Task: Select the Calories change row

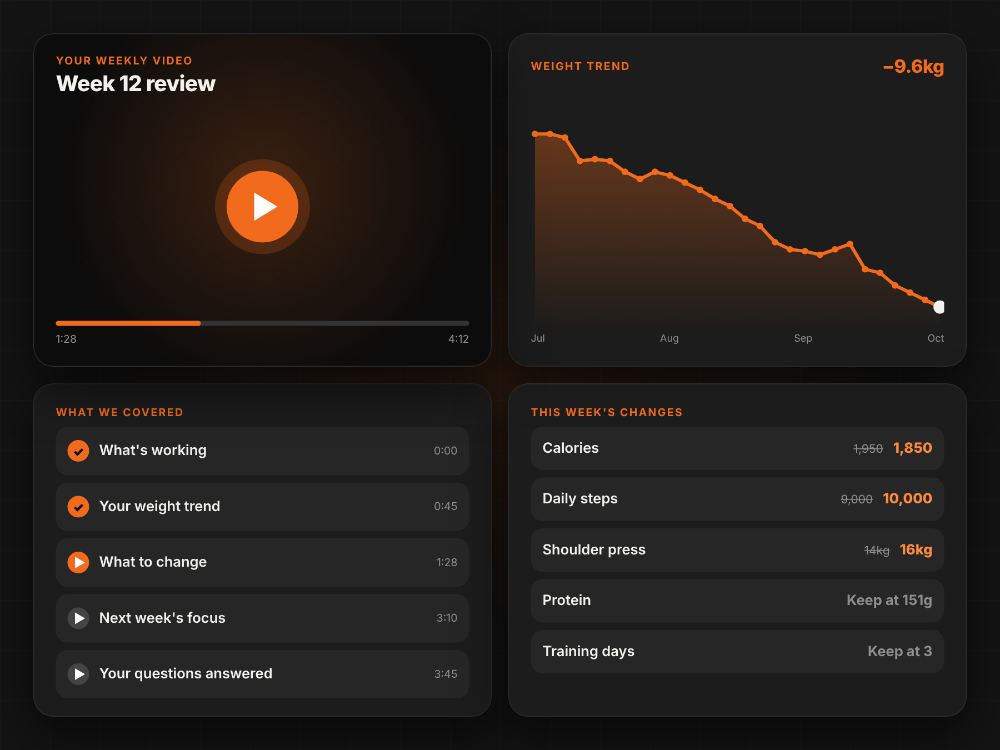Action: [x=737, y=448]
